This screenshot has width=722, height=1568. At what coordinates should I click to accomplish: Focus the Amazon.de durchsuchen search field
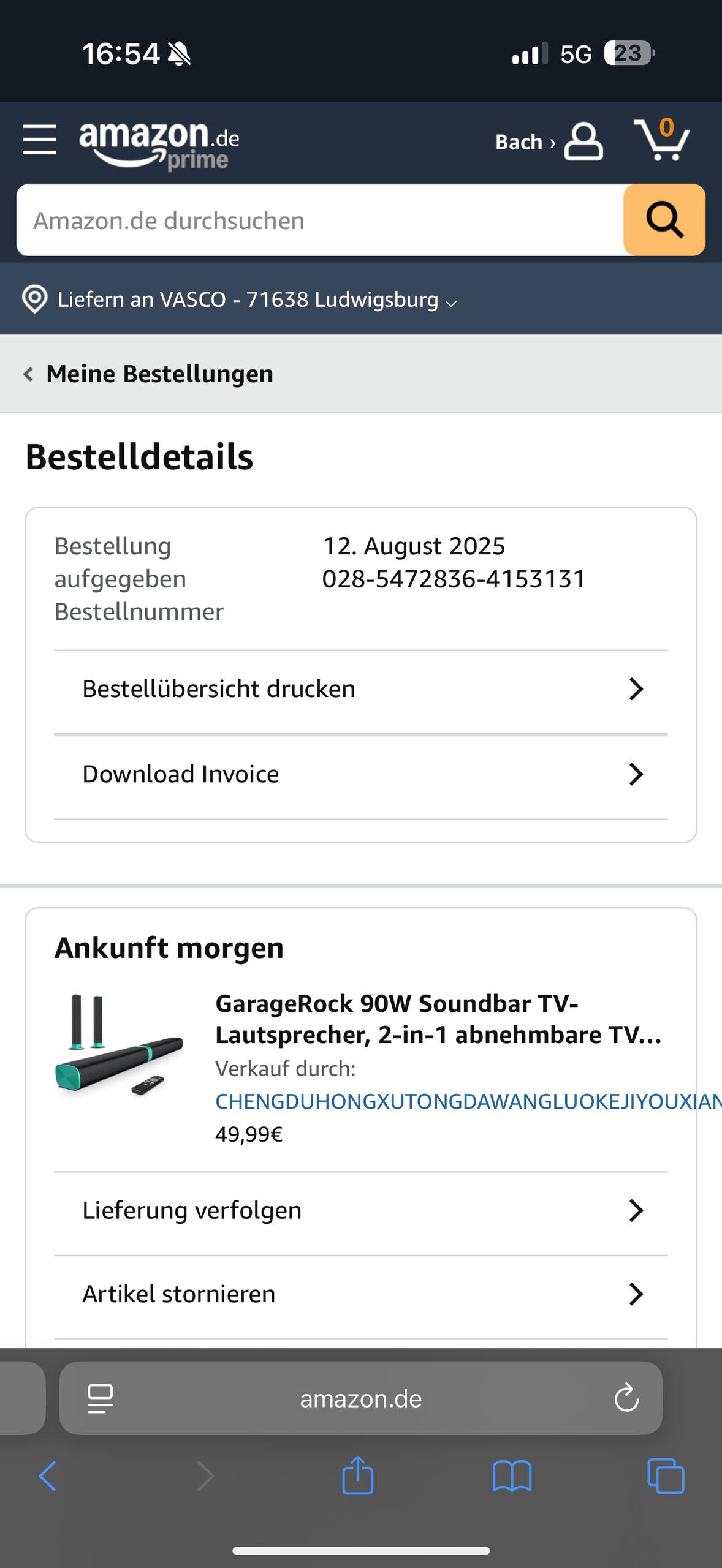(x=320, y=220)
